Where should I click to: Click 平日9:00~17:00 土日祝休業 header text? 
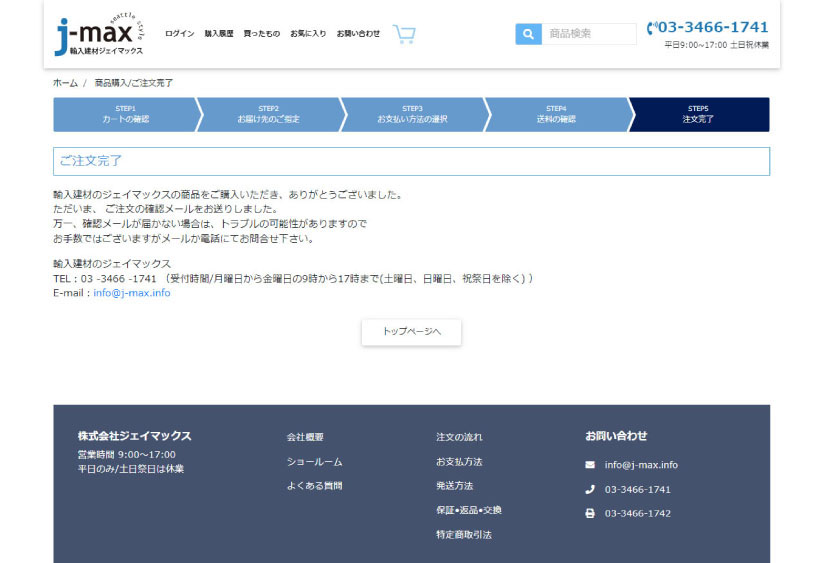click(x=717, y=45)
